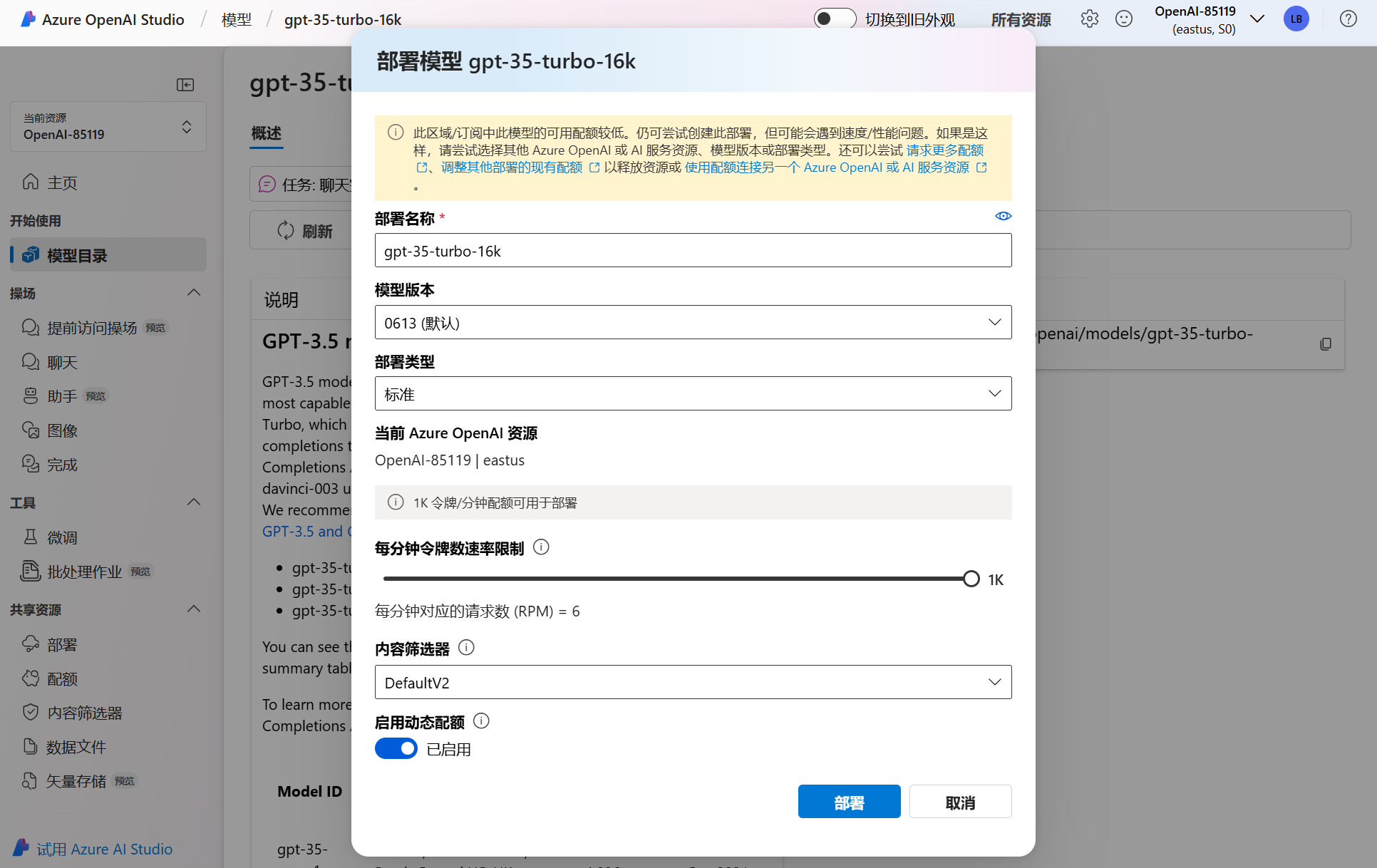Click the 批处理作业 batch jobs icon
The height and width of the screenshot is (868, 1377).
point(31,572)
